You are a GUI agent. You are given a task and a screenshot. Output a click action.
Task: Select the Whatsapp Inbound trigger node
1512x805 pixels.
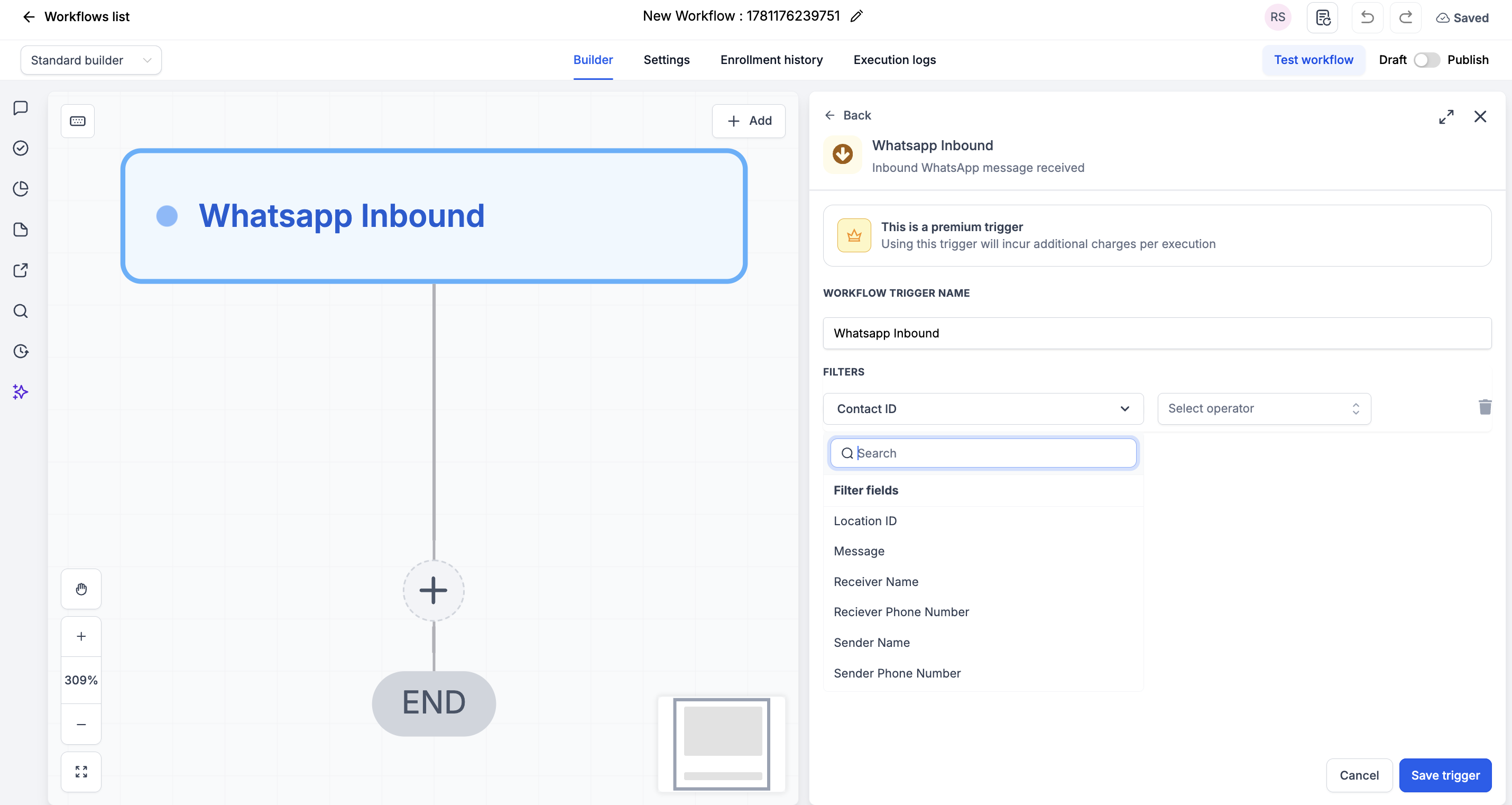click(x=434, y=216)
